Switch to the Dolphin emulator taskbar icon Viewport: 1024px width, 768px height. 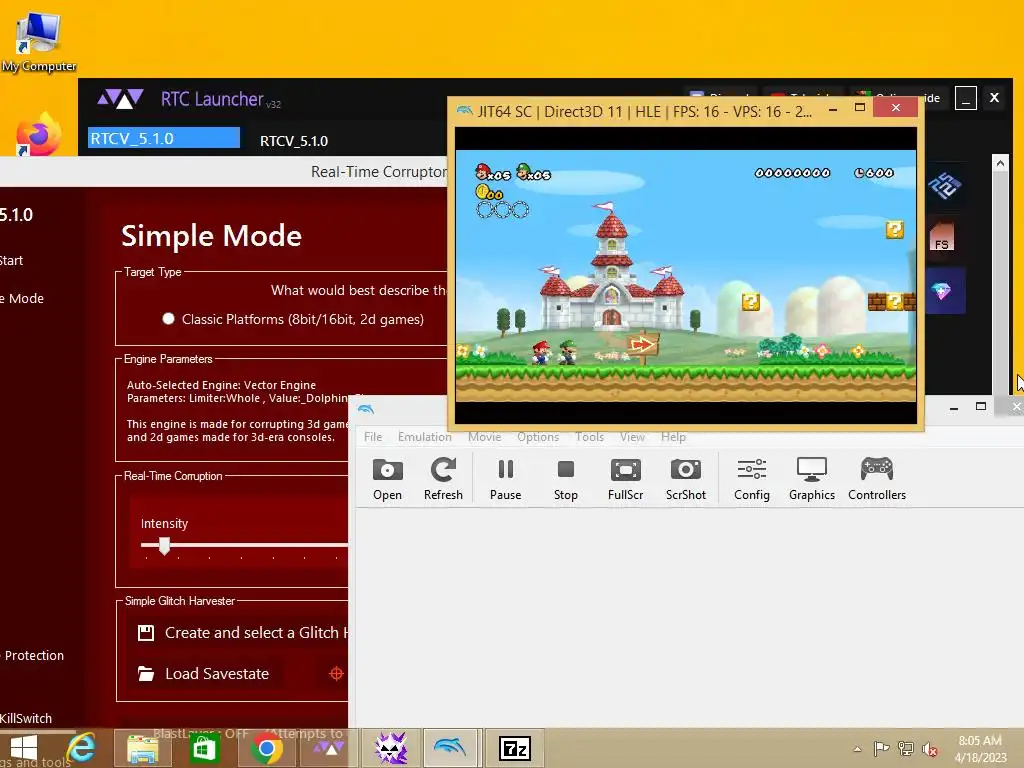point(452,748)
